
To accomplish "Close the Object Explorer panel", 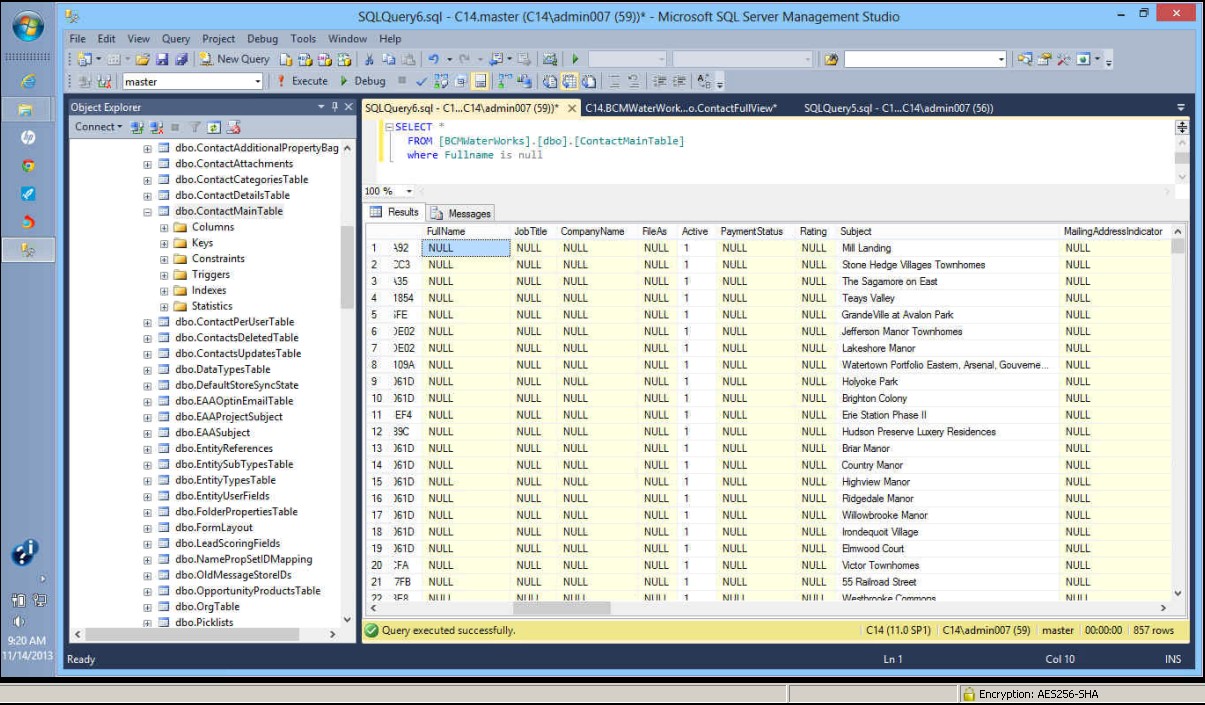I will click(x=348, y=107).
